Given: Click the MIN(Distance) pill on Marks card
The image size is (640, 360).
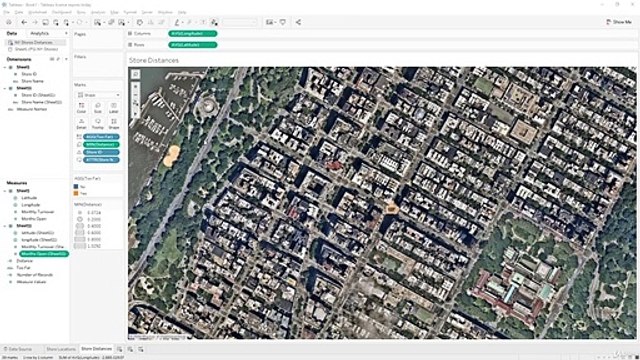Looking at the screenshot, I should (101, 144).
